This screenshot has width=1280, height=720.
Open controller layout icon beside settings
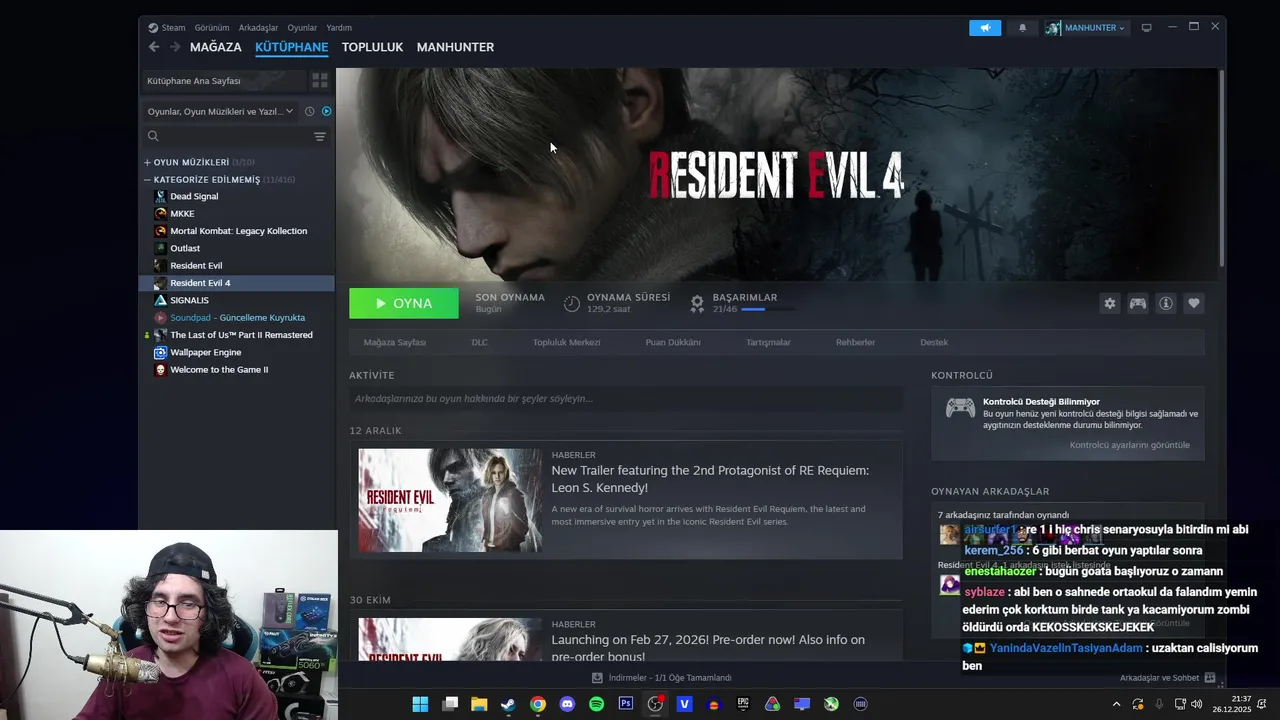click(1138, 303)
